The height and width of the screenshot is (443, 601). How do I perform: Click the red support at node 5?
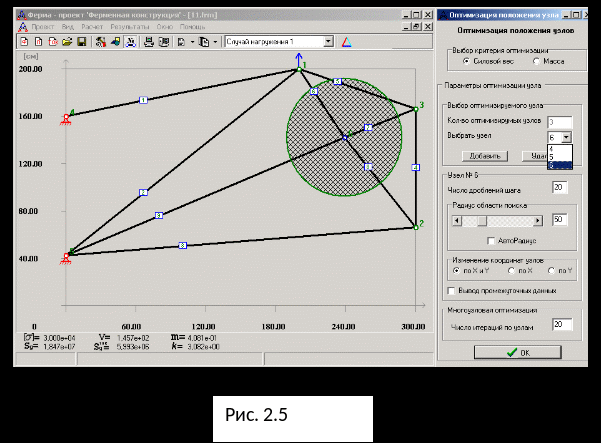pos(66,259)
